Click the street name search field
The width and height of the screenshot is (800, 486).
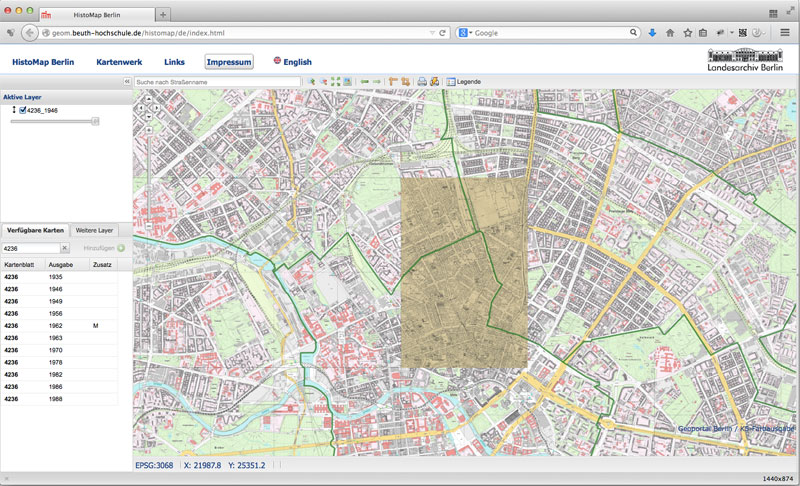pyautogui.click(x=216, y=82)
